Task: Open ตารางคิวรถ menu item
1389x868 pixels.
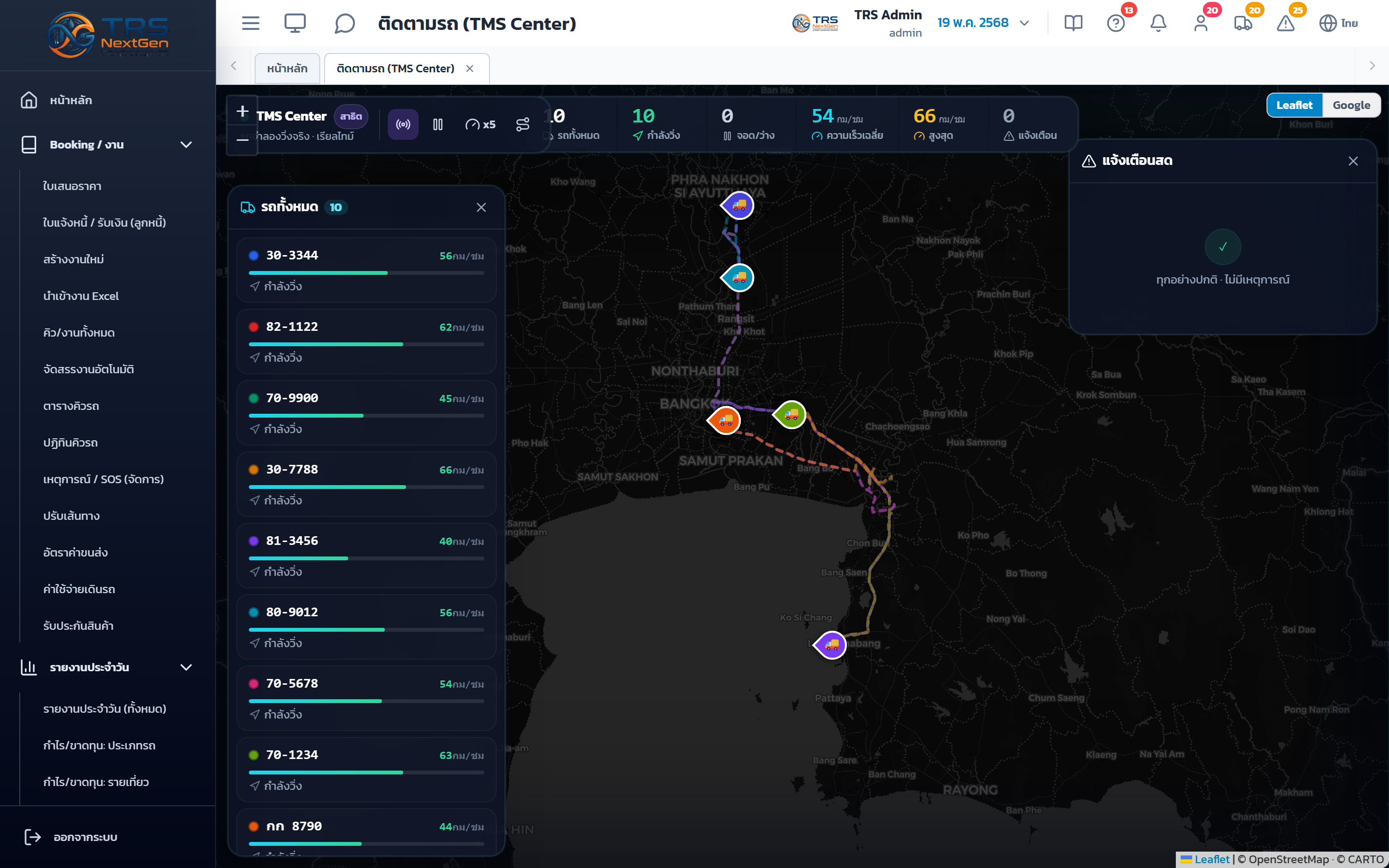Action: point(71,406)
